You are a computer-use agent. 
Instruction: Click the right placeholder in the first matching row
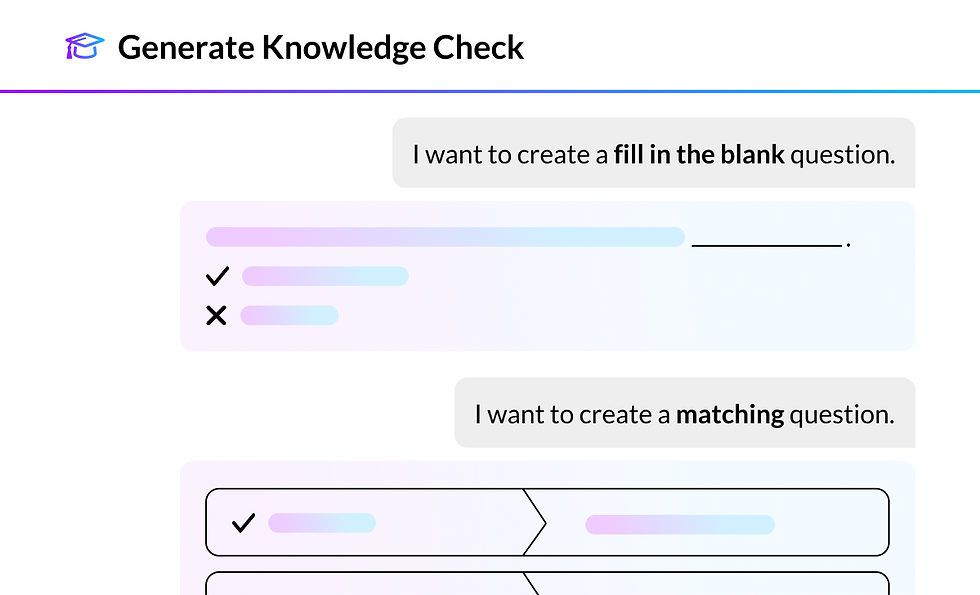(680, 524)
